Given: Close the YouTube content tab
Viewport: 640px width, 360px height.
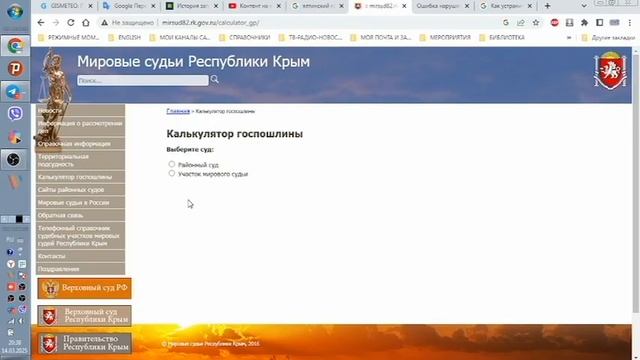Looking at the screenshot, I should pyautogui.click(x=279, y=6).
